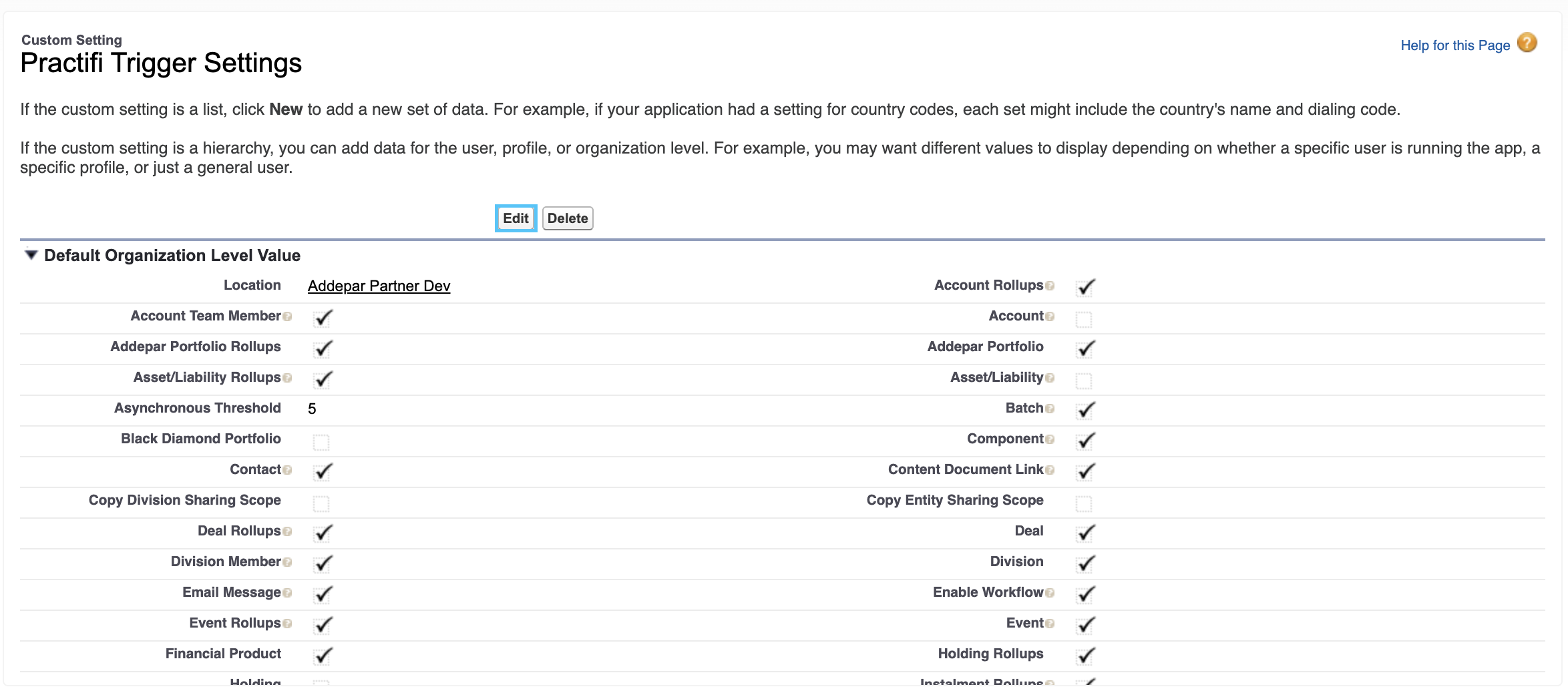Click help icon next to Account Team Member
The image size is (1568, 693).
pyautogui.click(x=287, y=316)
